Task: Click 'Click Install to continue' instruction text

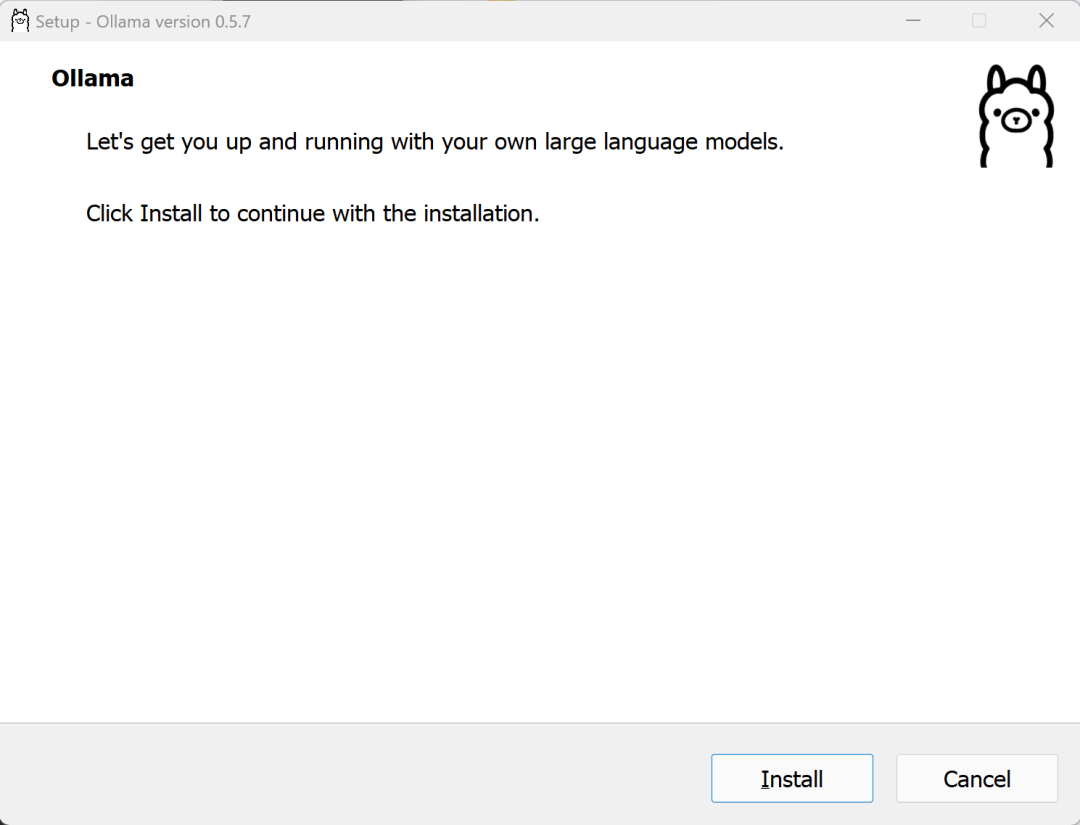Action: coord(312,213)
